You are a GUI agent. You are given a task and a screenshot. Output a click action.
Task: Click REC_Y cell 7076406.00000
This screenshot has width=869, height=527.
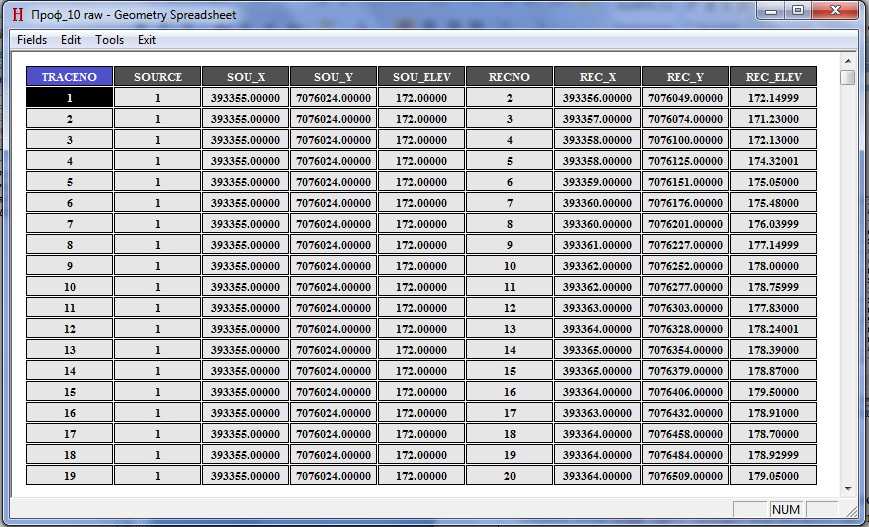coord(686,392)
